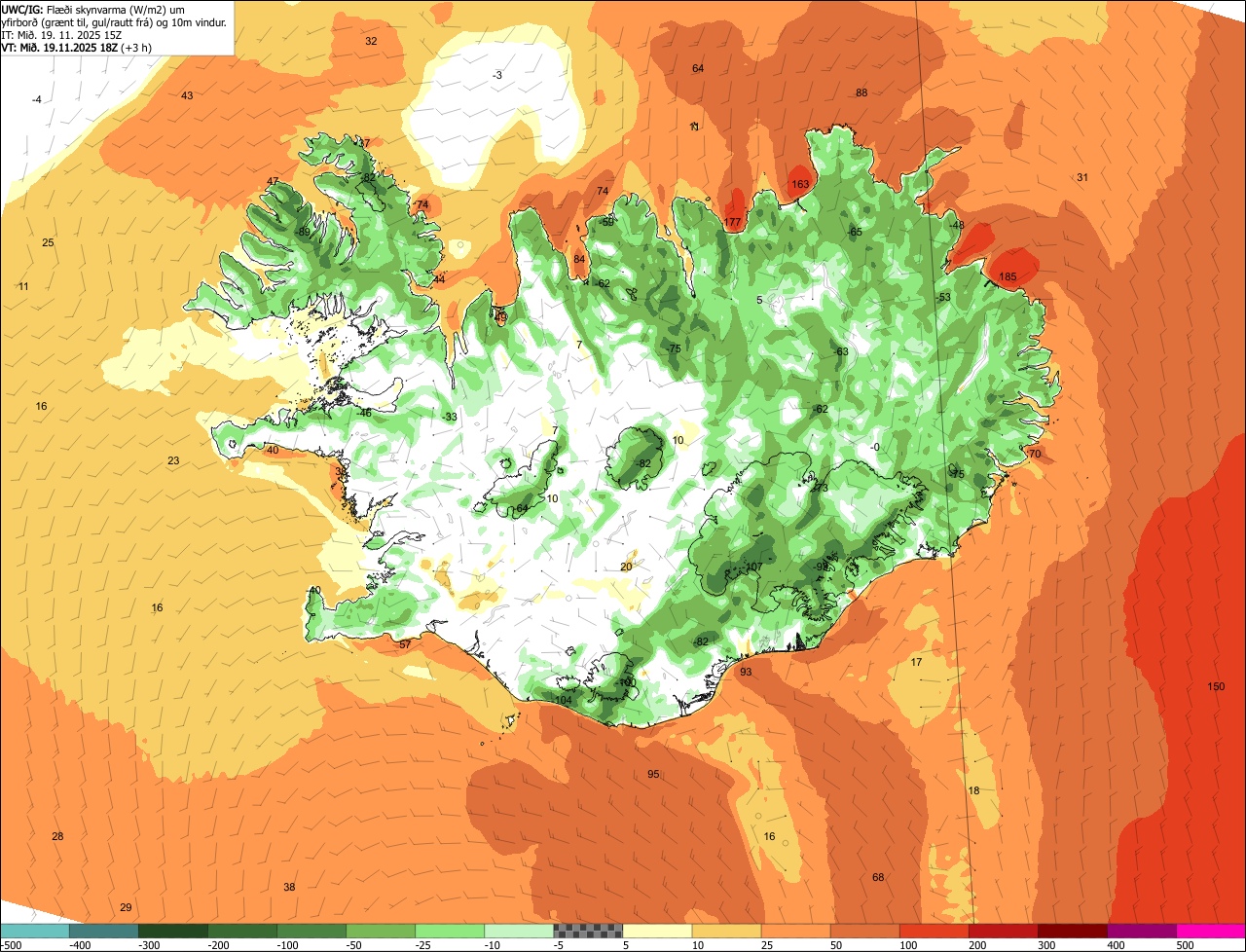
Task: Click the 57 flux value on the map
Action: 405,645
